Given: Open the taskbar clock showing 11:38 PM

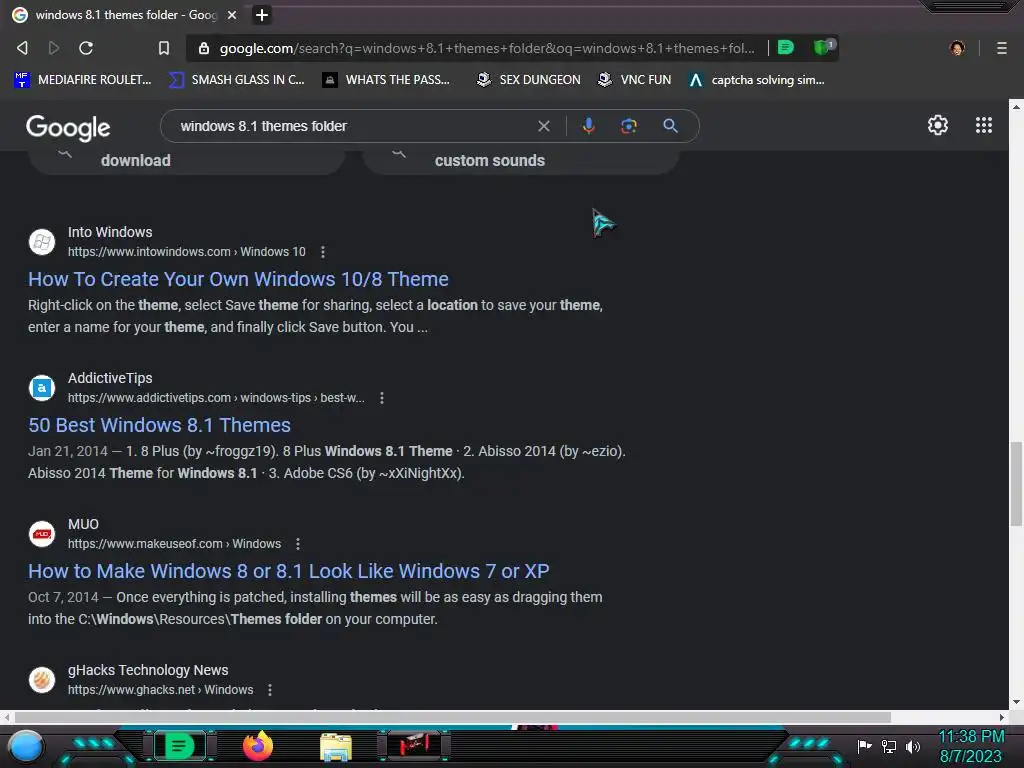Looking at the screenshot, I should [971, 746].
